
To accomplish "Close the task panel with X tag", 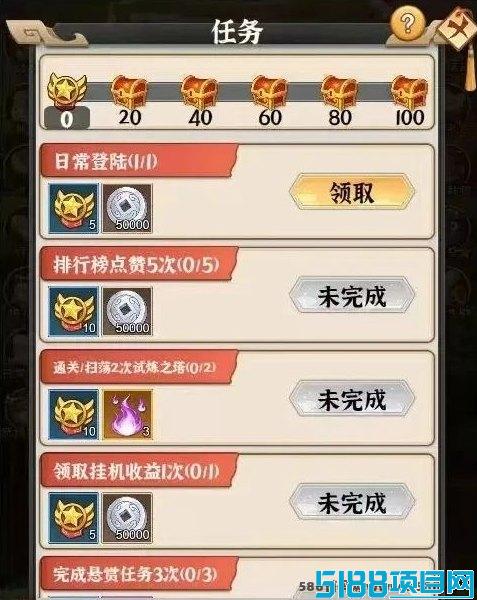I will coord(457,28).
